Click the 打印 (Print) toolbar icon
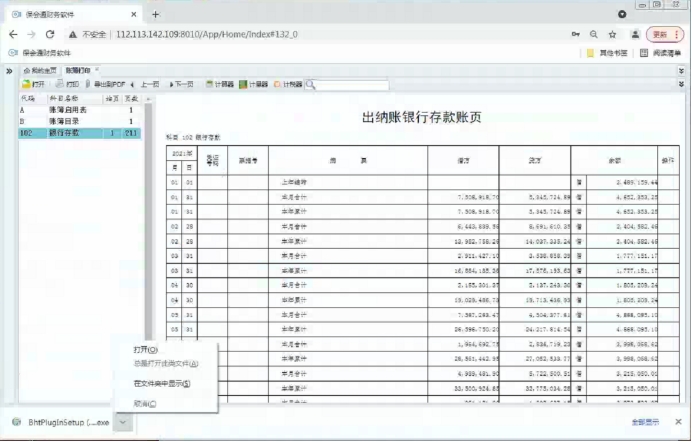The image size is (692, 442). [68, 85]
